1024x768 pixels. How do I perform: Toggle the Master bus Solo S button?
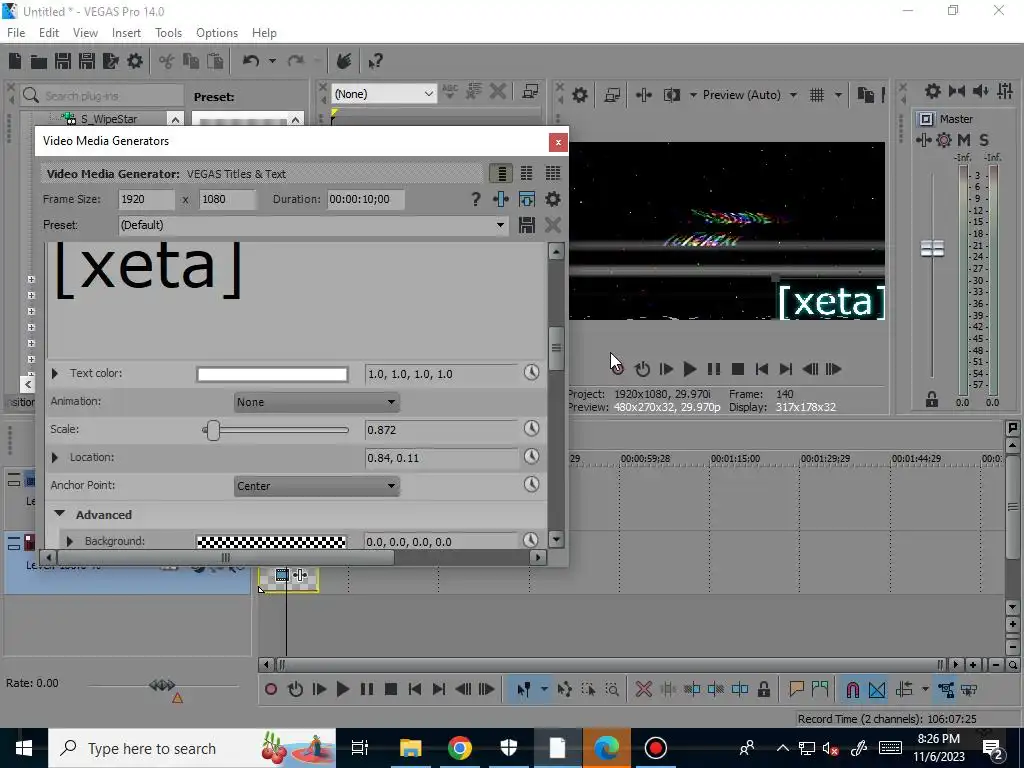click(984, 140)
